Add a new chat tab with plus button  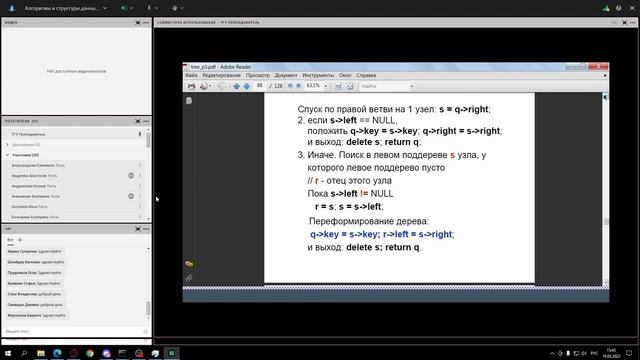point(20,240)
